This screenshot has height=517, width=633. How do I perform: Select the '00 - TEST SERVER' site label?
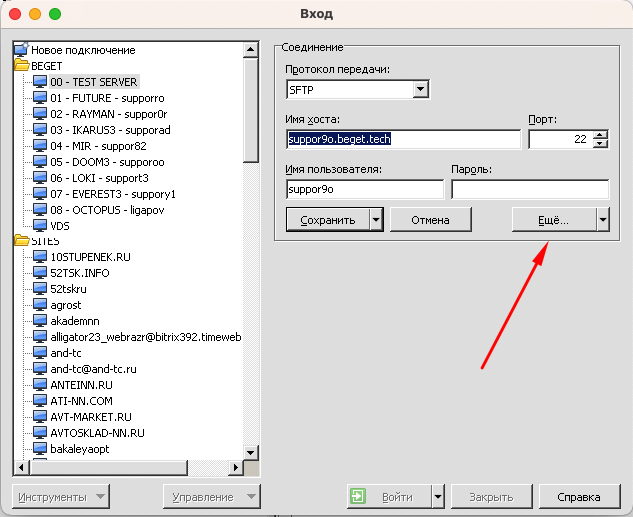[x=94, y=82]
